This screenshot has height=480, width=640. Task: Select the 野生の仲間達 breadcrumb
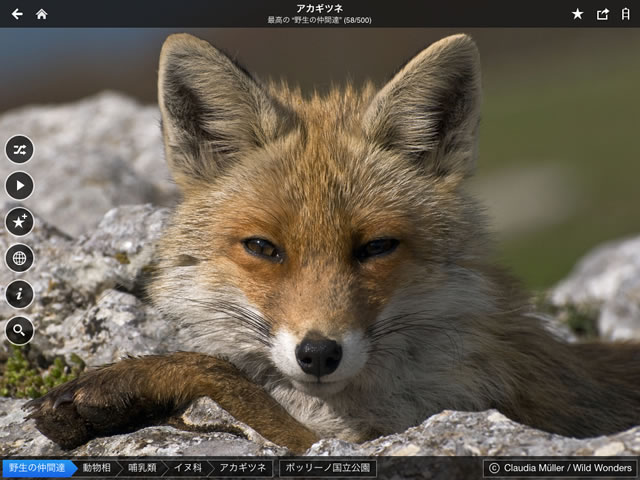click(x=40, y=468)
